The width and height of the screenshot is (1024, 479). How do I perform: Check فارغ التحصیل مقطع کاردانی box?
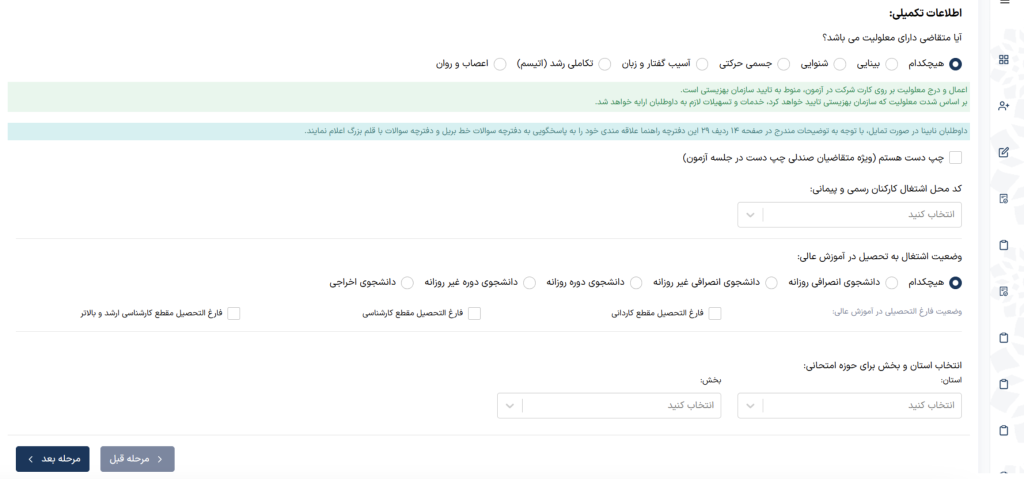click(x=714, y=313)
